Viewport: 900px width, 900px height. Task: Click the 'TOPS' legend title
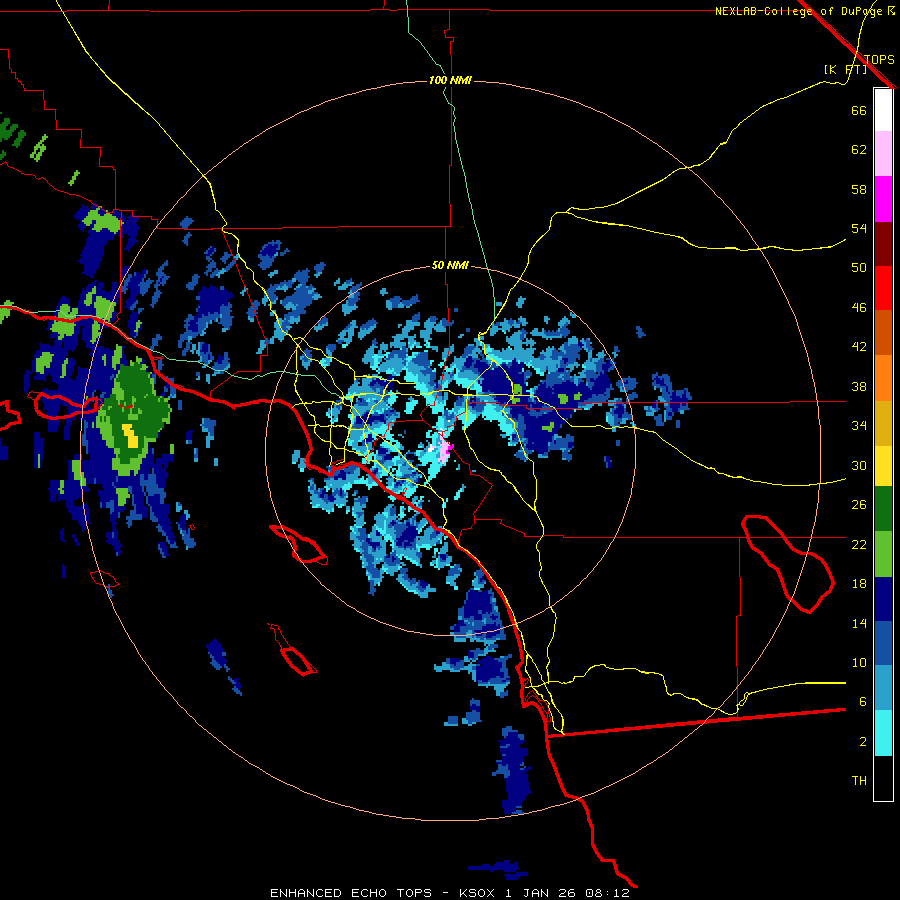(879, 59)
